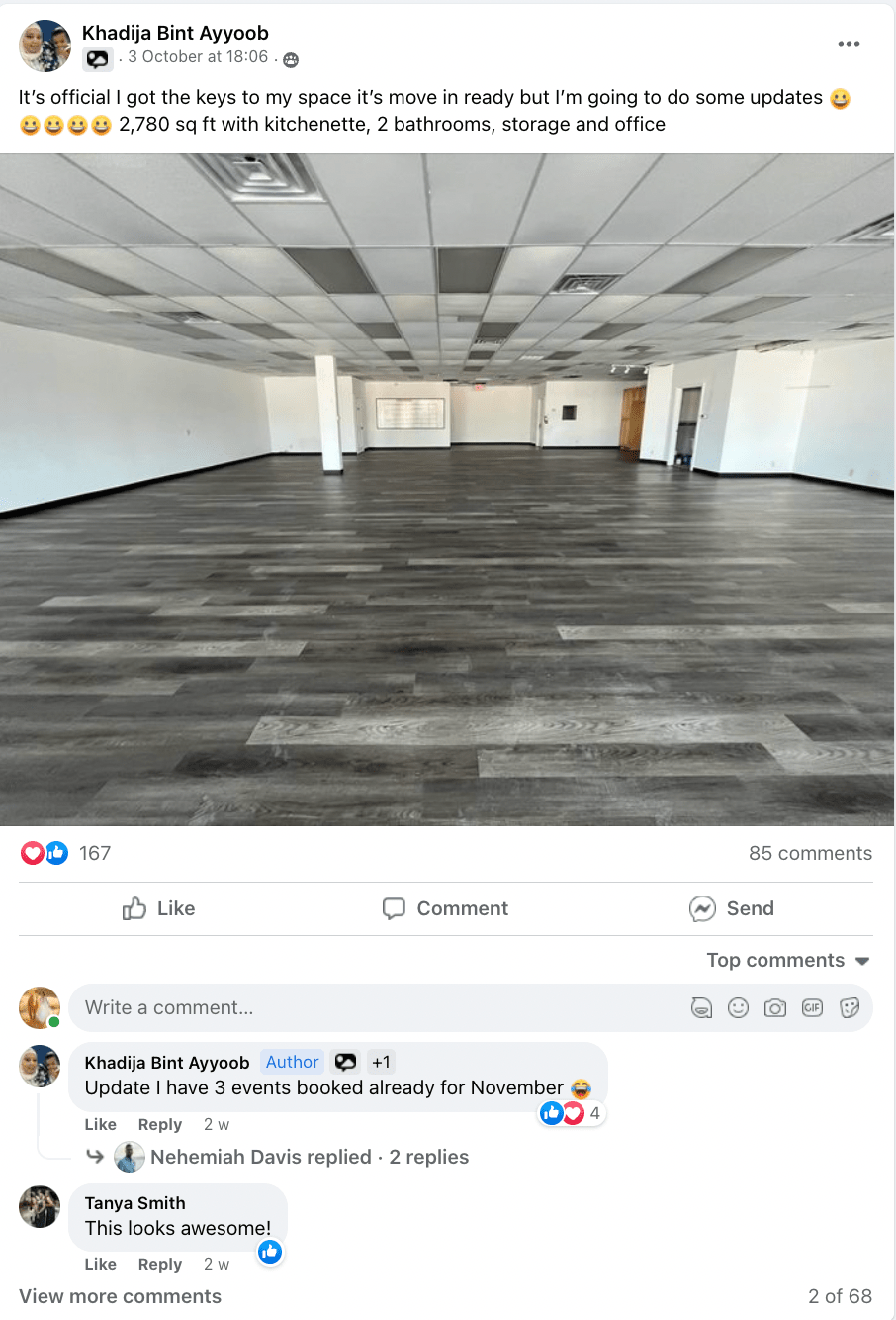Image resolution: width=896 pixels, height=1320 pixels.
Task: Open the Top comments sorting dropdown
Action: pyautogui.click(x=788, y=960)
